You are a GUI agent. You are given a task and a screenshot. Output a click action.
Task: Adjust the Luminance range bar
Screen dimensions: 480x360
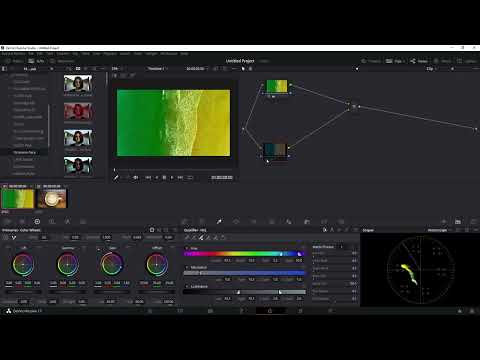click(244, 292)
